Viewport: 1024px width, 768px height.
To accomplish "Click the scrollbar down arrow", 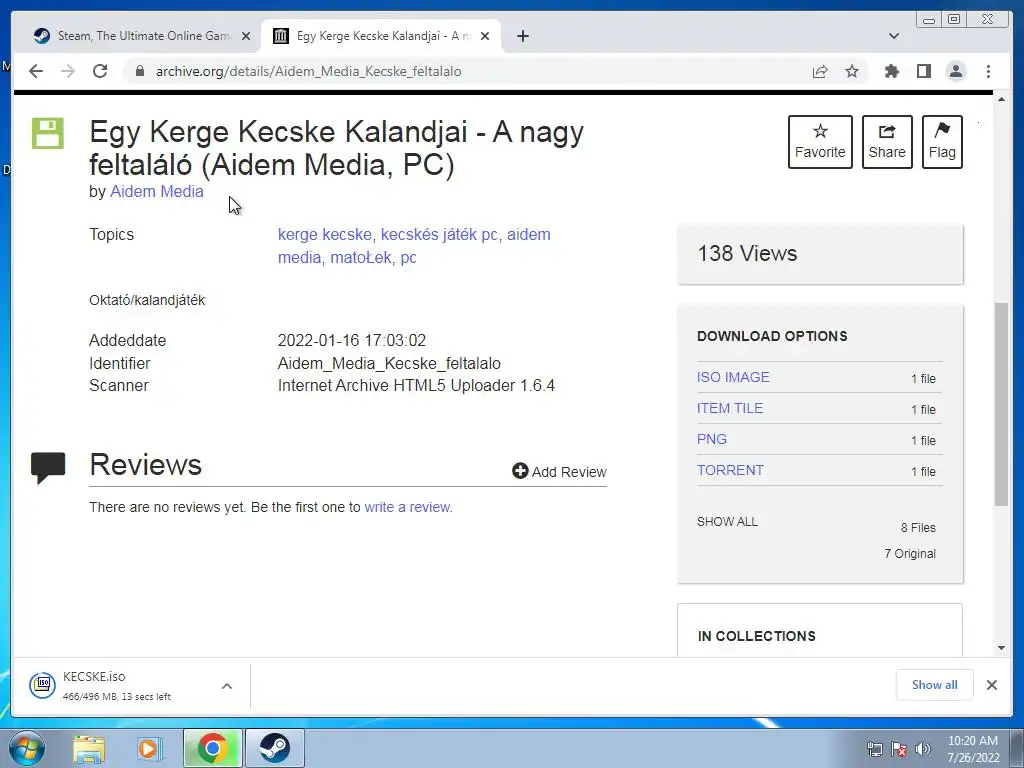I will point(1001,648).
